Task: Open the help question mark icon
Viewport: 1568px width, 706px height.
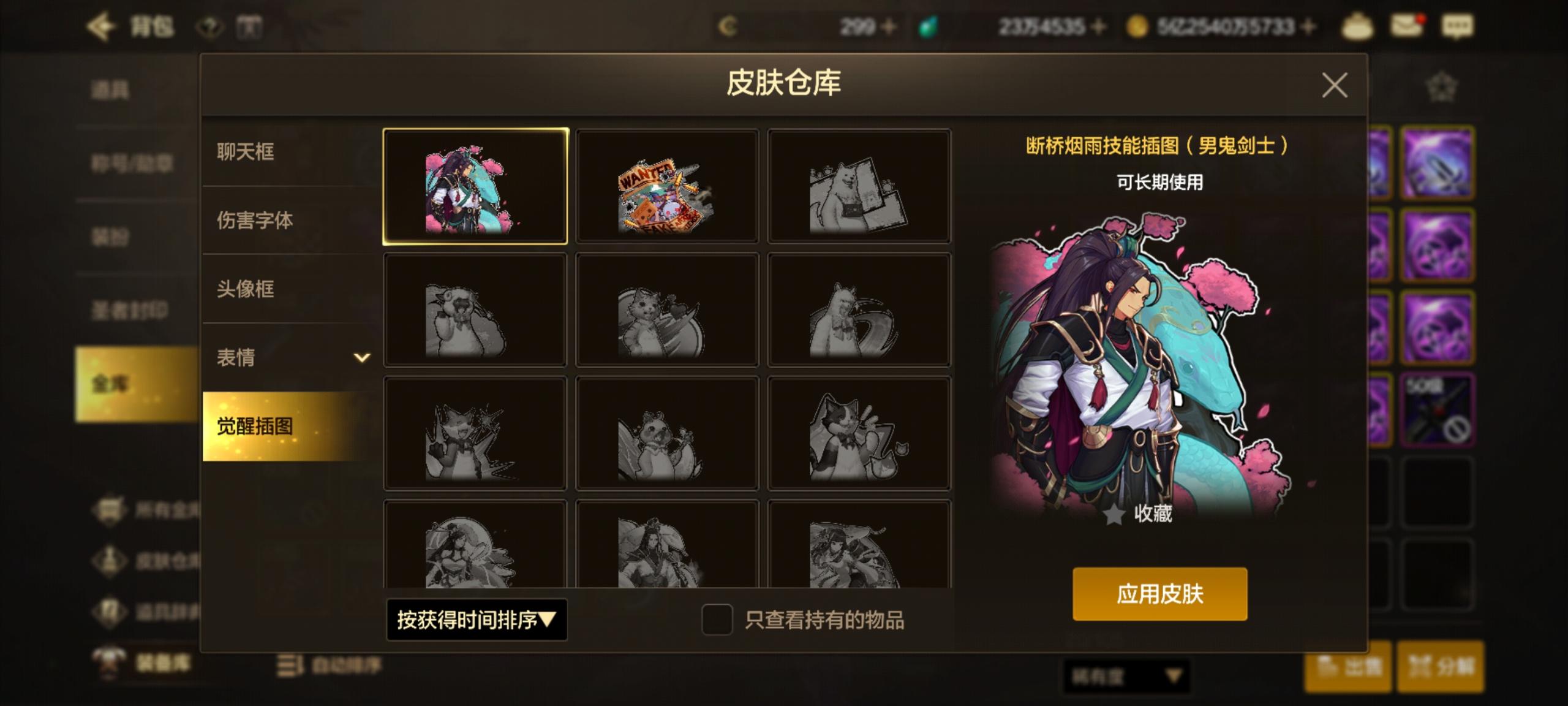Action: 211,27
